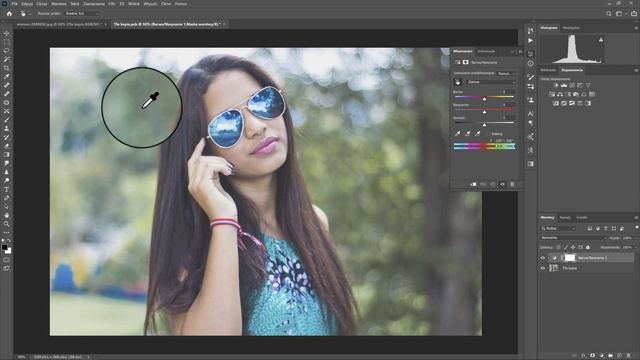Add a Brightness/Contrast adjustment

tap(556, 85)
